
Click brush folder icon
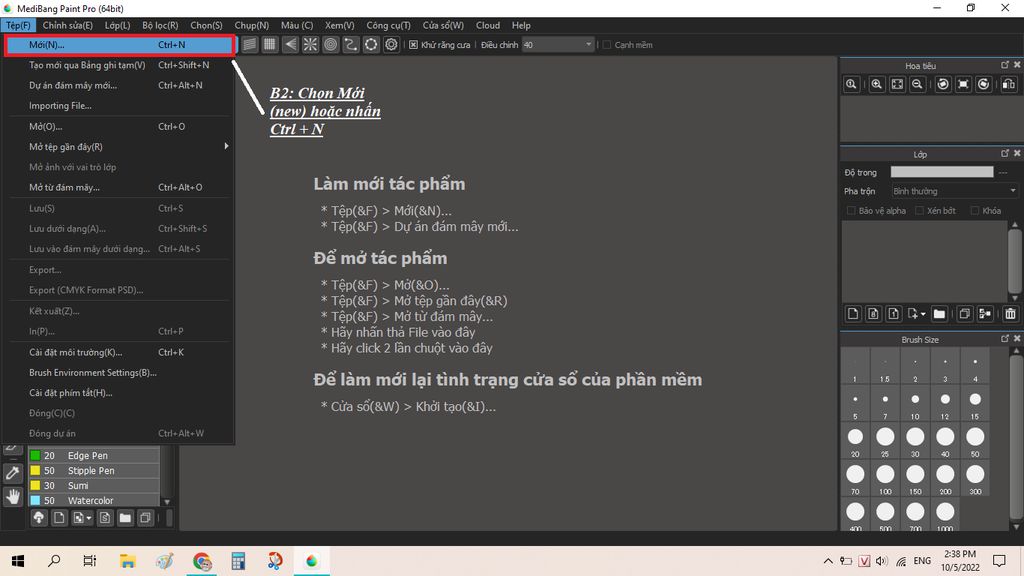pos(125,518)
